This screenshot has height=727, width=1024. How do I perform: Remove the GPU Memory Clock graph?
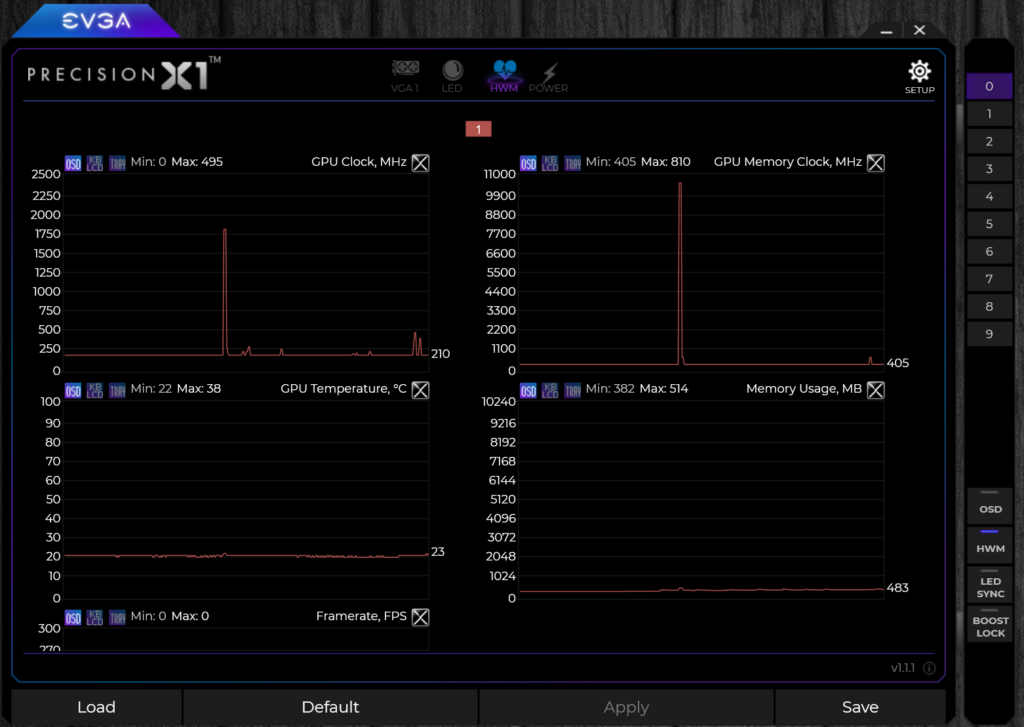pos(876,162)
